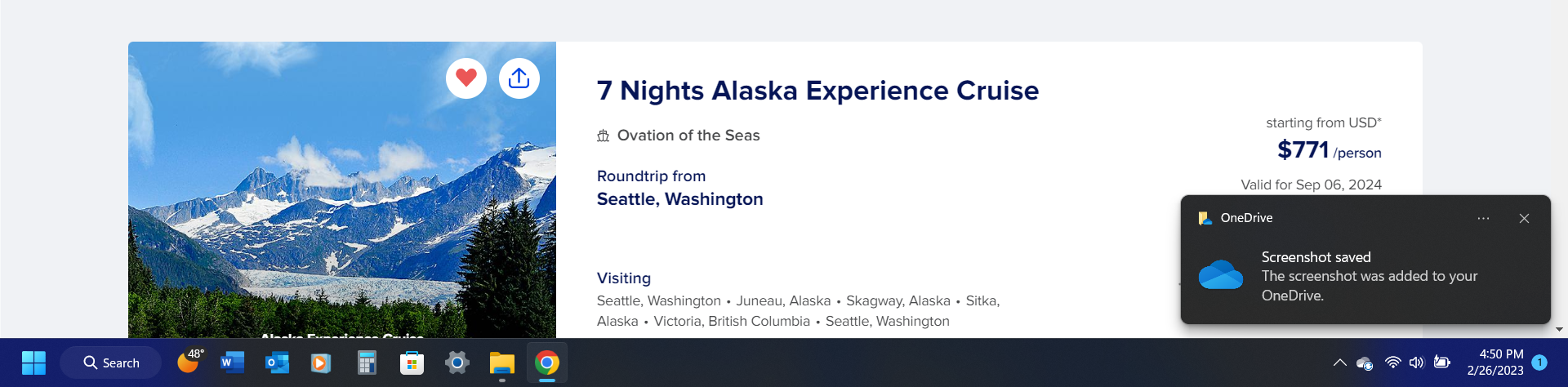This screenshot has height=387, width=1568.
Task: Launch Microsoft Word from the taskbar
Action: pyautogui.click(x=233, y=363)
